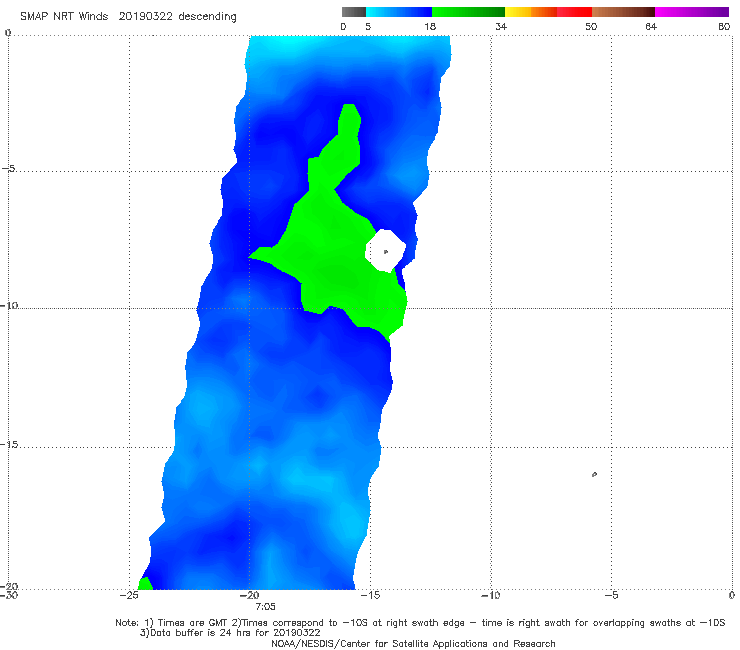Click the brown 50–64 color bar segment
The height and width of the screenshot is (650, 740).
623,12
